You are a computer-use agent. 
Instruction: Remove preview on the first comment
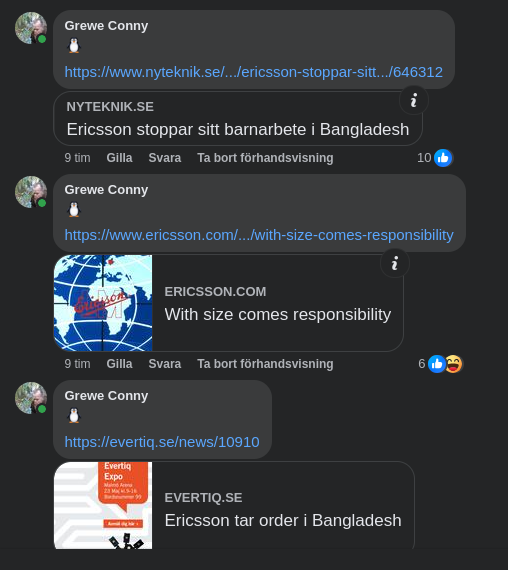pyautogui.click(x=265, y=158)
